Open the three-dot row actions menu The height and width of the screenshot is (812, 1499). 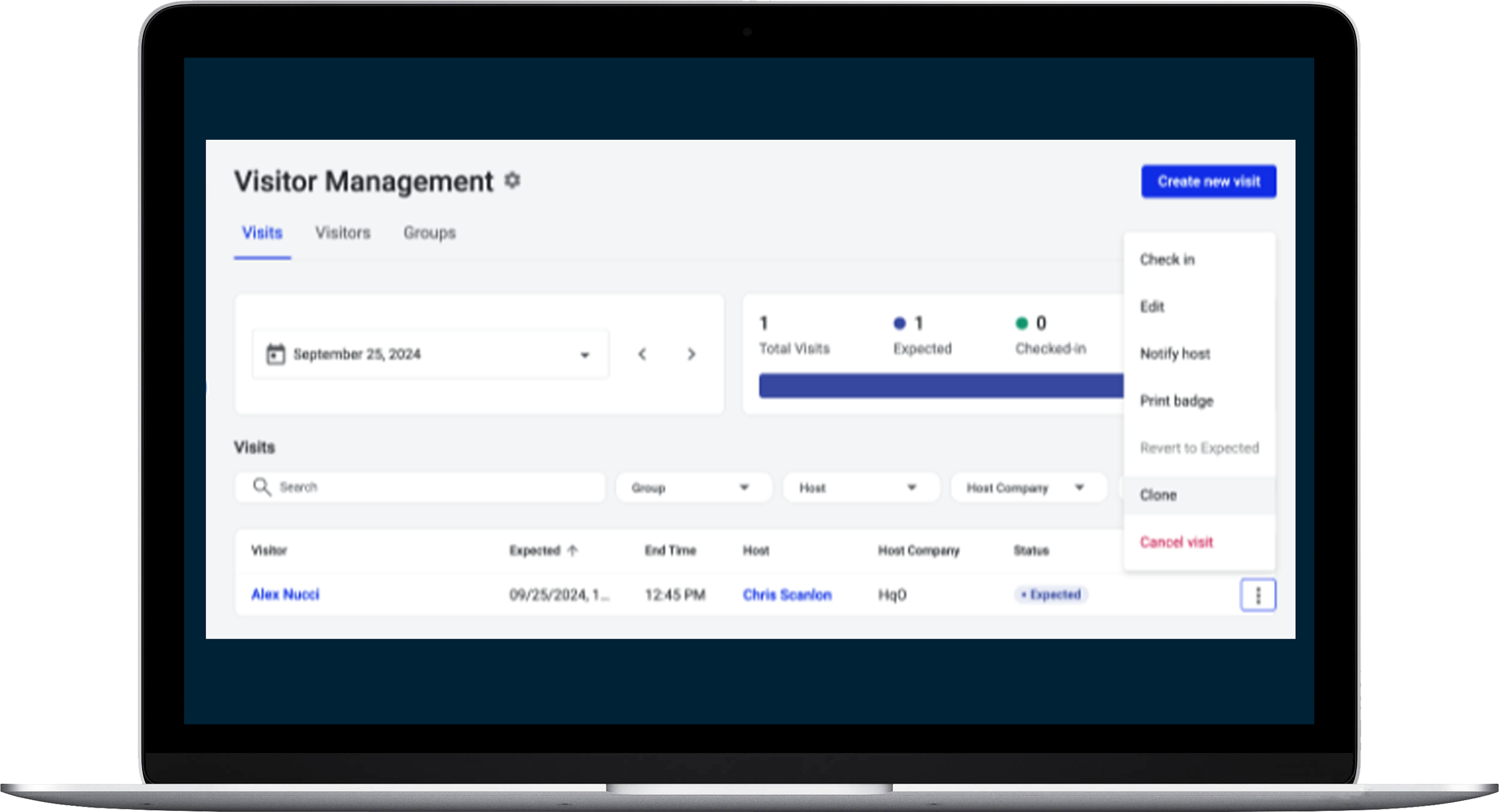(1257, 595)
